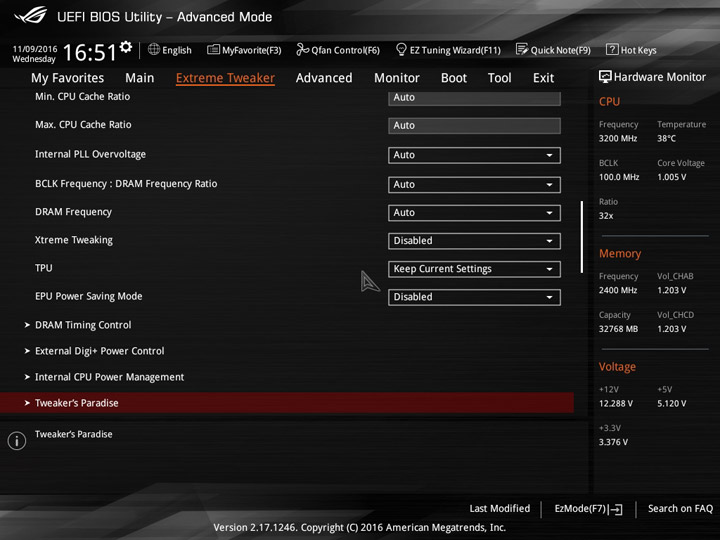Click the TPU setting label
The image size is (720, 540).
tap(44, 268)
